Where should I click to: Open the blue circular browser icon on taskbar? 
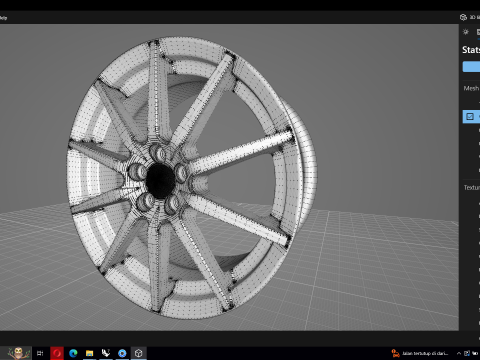(122, 353)
